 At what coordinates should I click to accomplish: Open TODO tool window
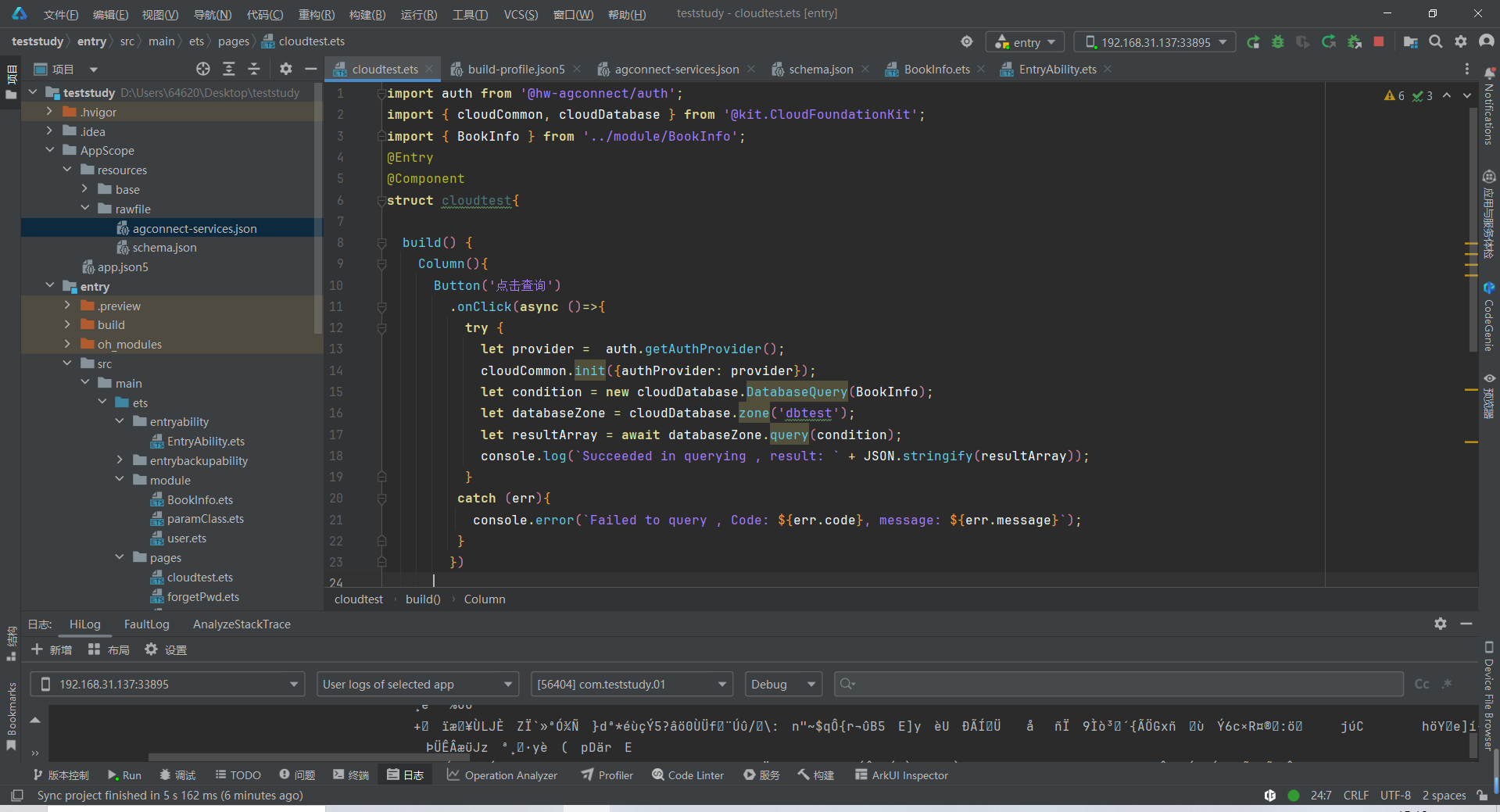(238, 774)
